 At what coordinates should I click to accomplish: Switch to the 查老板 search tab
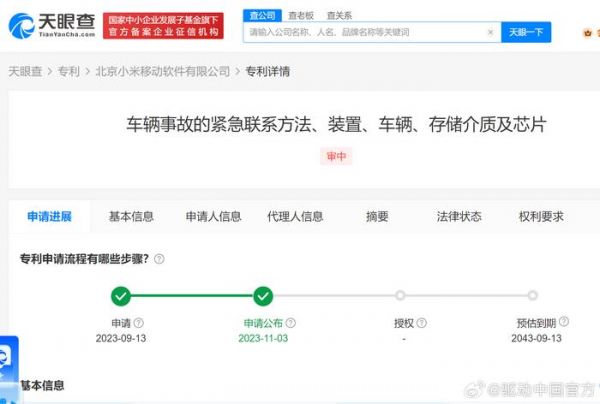(x=300, y=15)
